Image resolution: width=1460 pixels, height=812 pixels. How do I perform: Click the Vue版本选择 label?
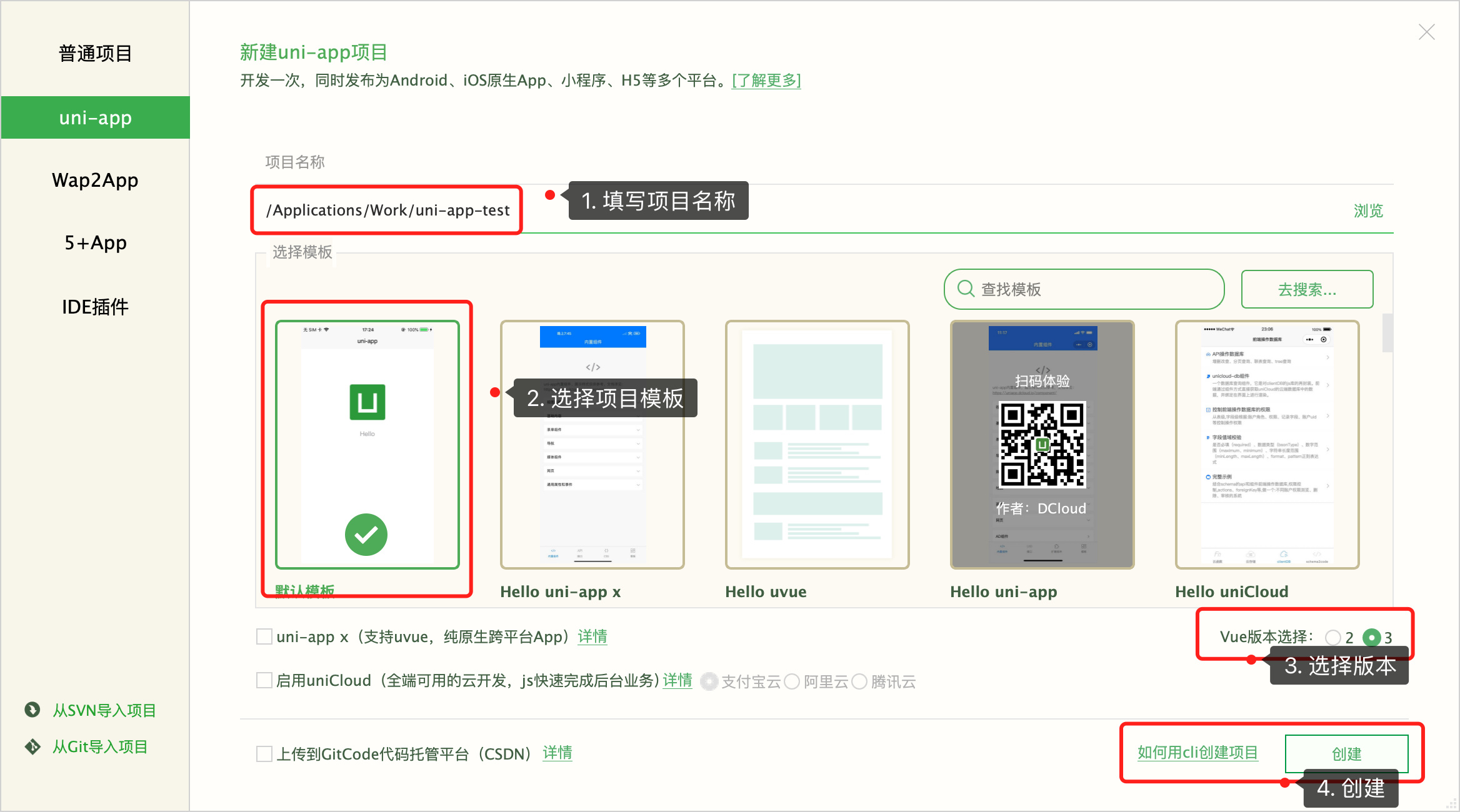(x=1267, y=637)
